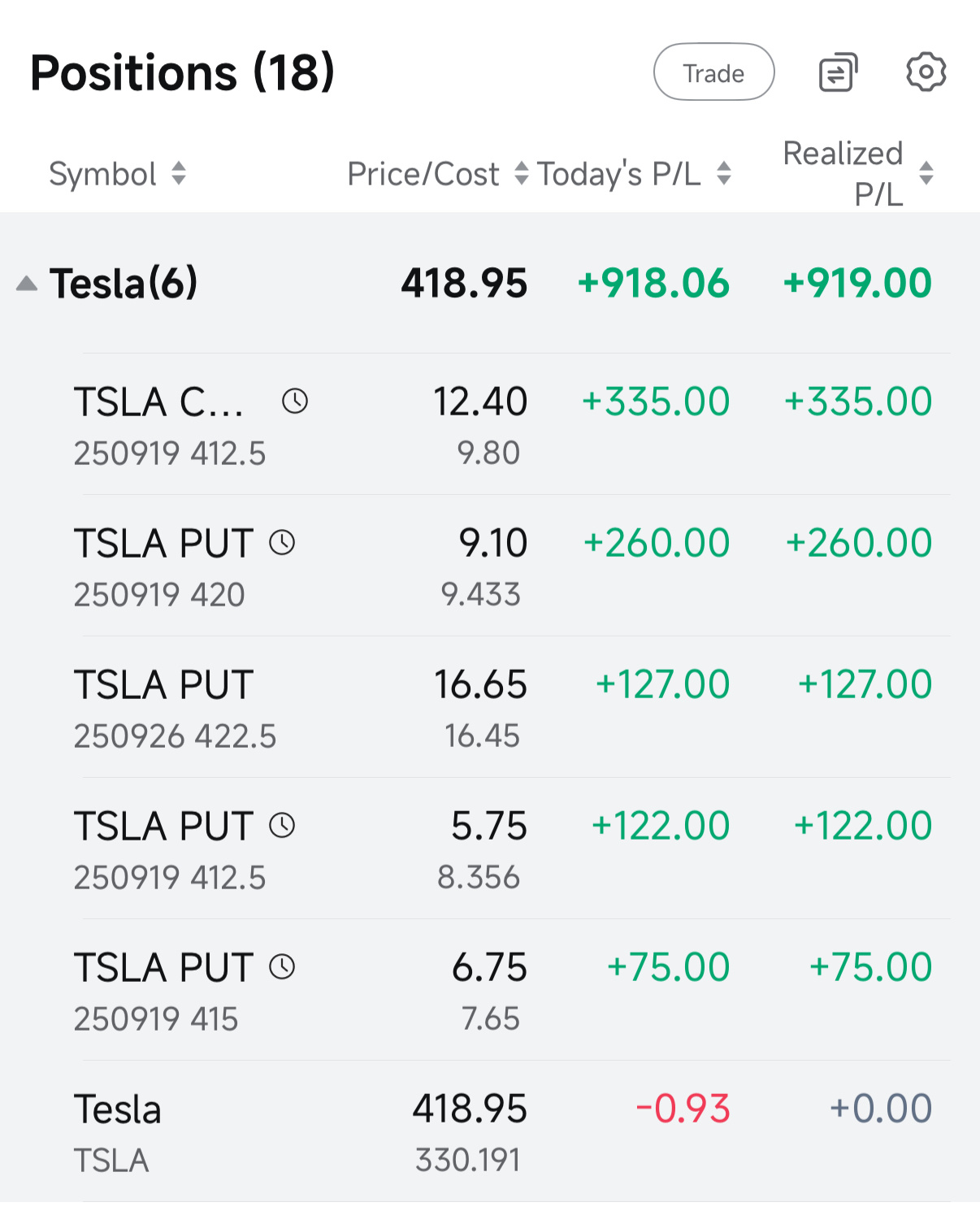Sort by Today's P/L arrows

tap(724, 173)
